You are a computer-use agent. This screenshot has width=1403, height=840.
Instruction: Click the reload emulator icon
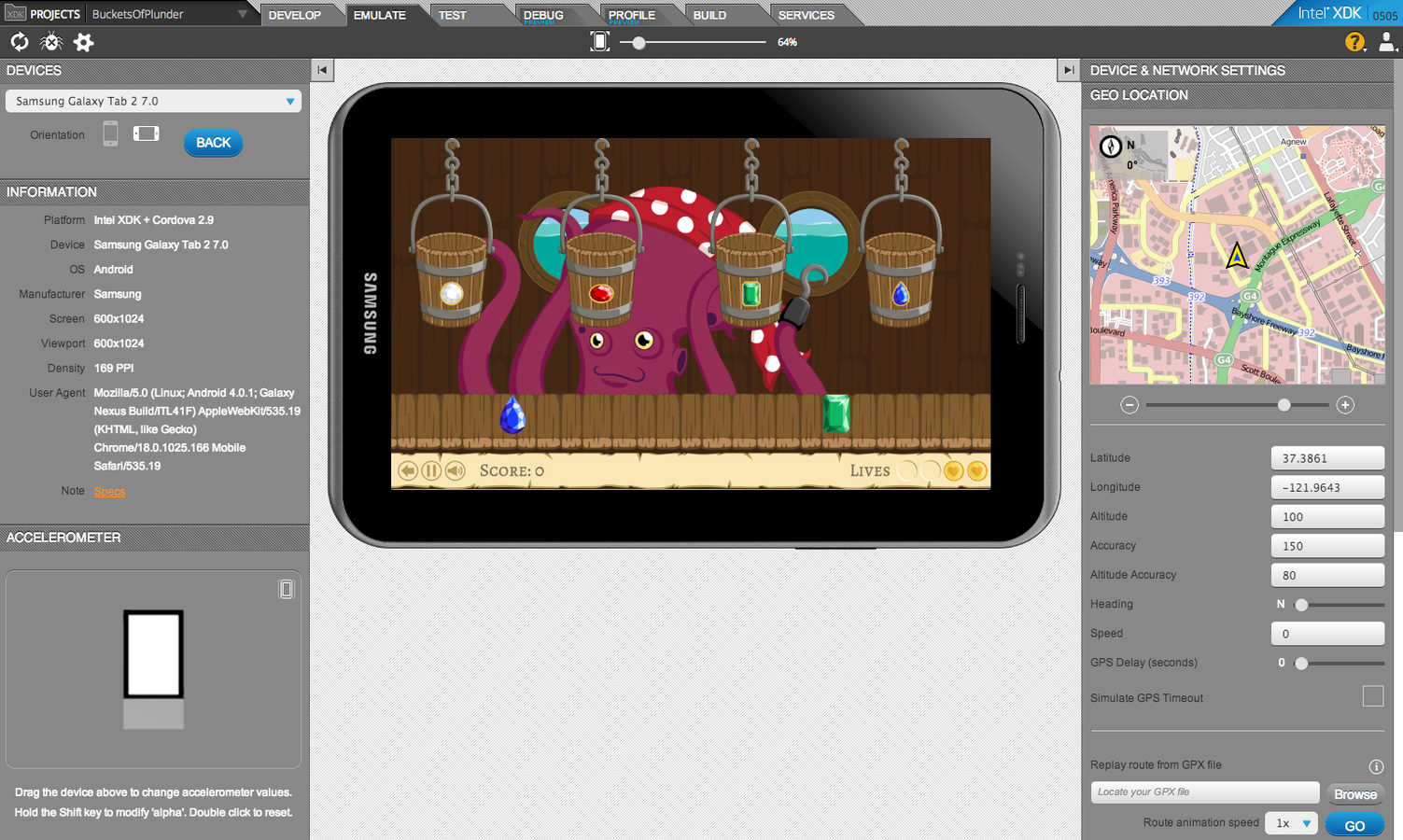coord(20,42)
